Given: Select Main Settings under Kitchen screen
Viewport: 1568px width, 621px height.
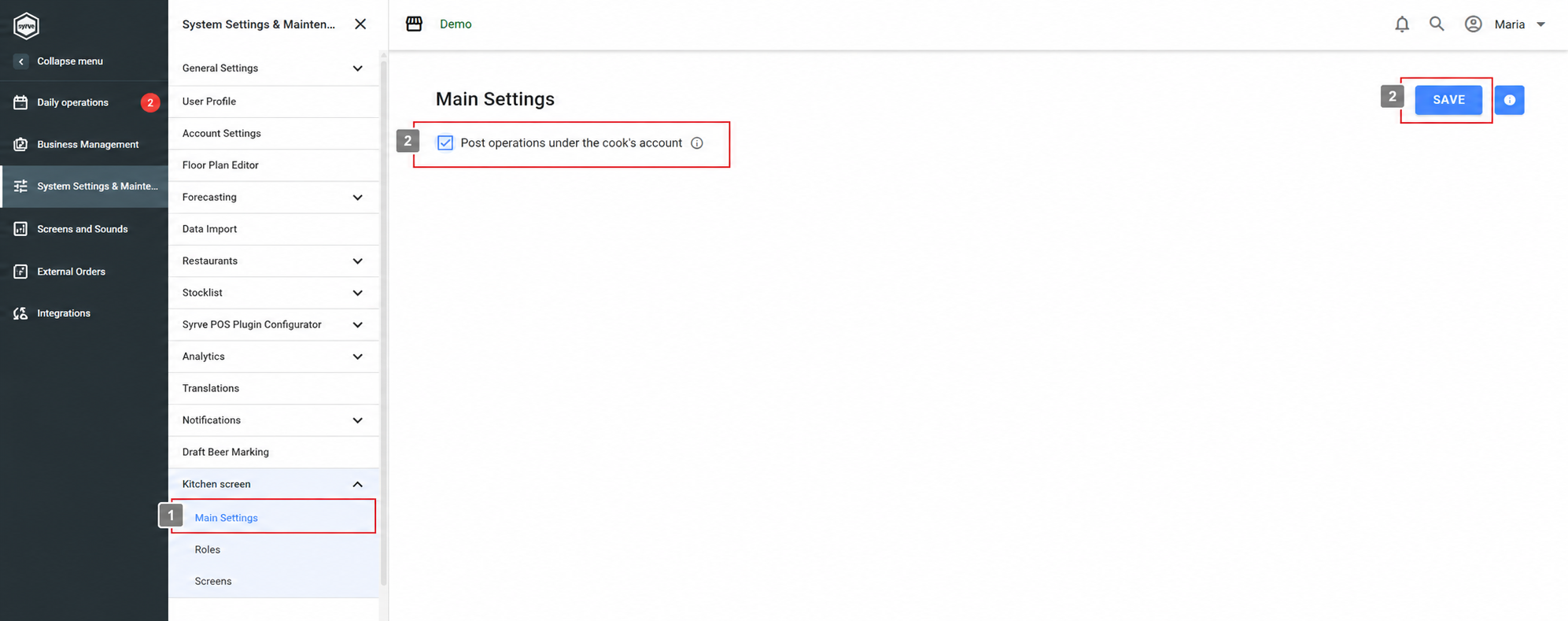Looking at the screenshot, I should [274, 517].
